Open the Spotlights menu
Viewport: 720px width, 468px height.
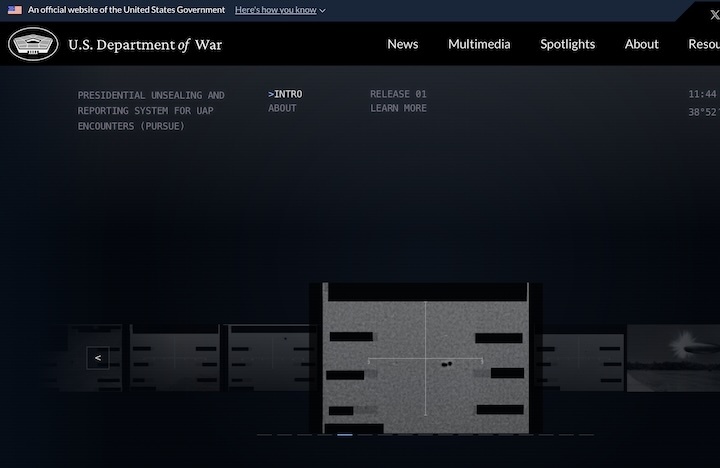coord(567,44)
